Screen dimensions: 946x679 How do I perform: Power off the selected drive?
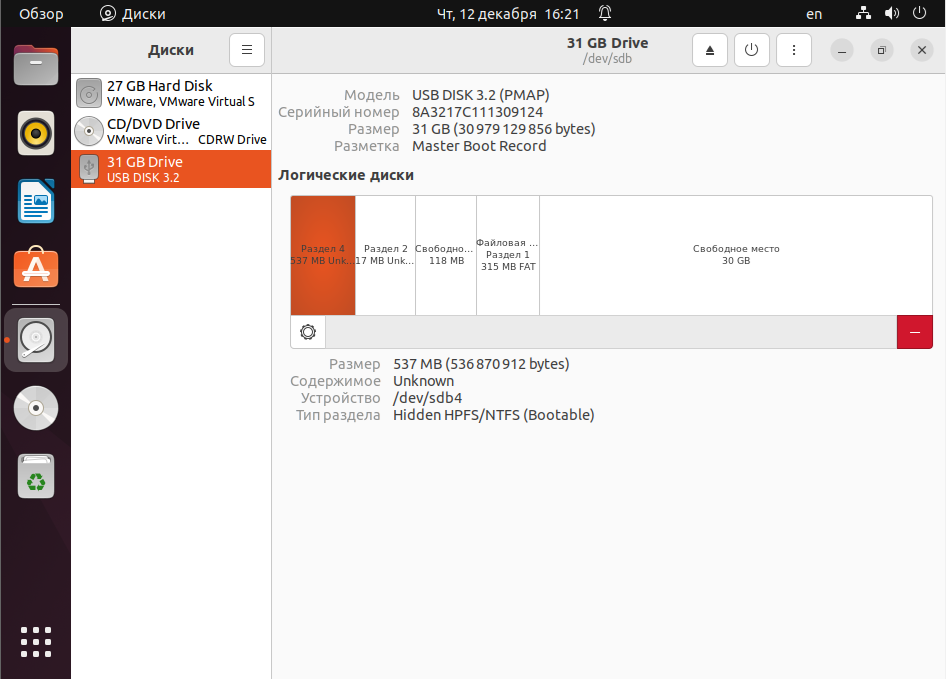pos(752,50)
